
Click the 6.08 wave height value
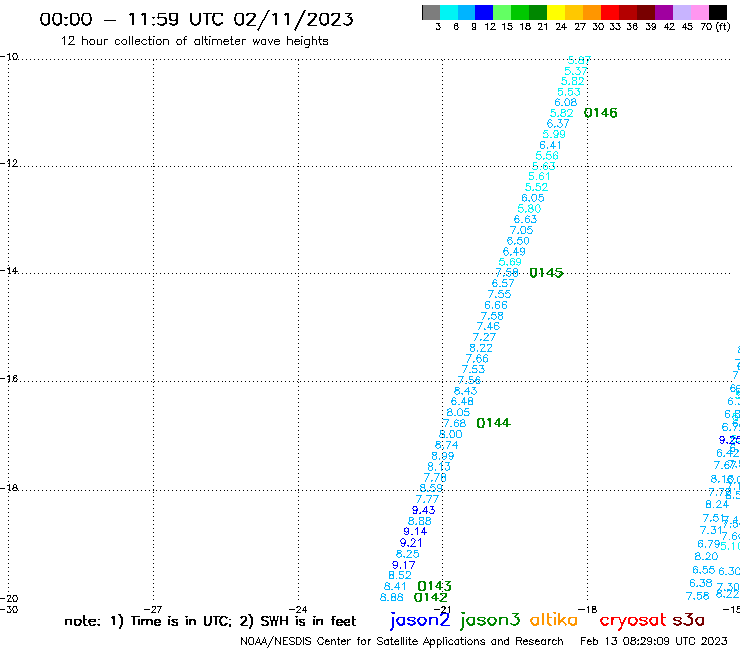click(x=565, y=102)
